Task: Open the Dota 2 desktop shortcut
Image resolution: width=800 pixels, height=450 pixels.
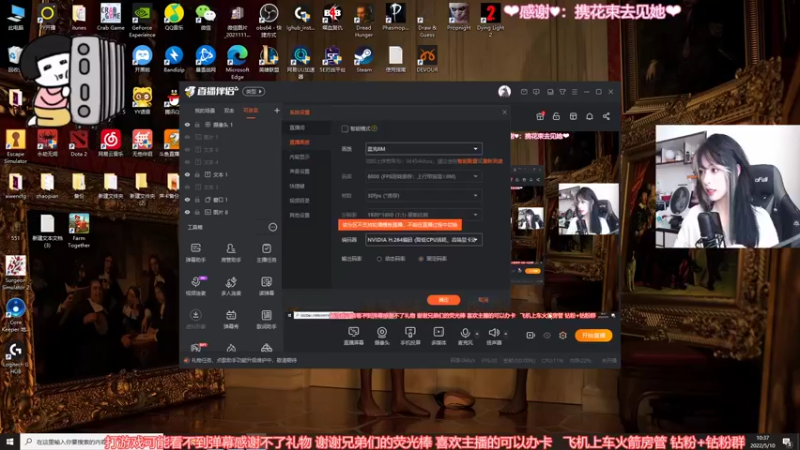Action: (x=79, y=143)
